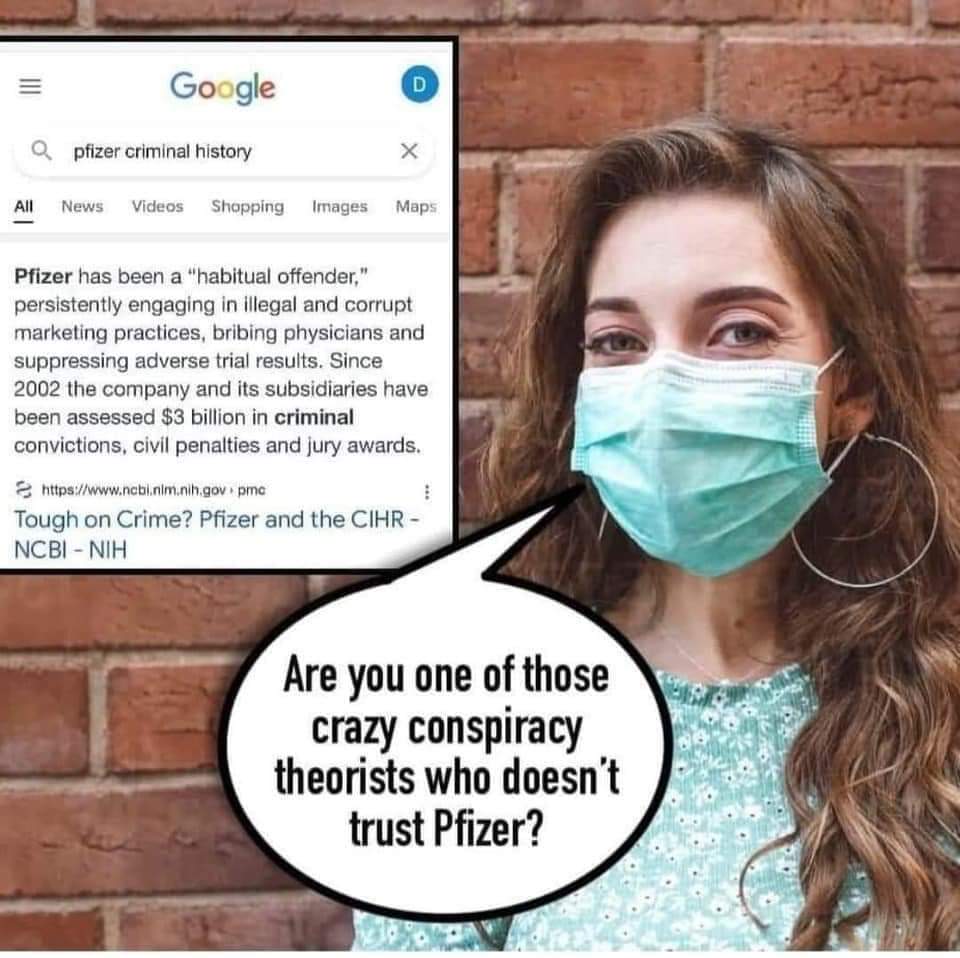The width and height of the screenshot is (960, 958).
Task: Click the bold 'Pfizer' word in snippet
Action: [x=43, y=277]
